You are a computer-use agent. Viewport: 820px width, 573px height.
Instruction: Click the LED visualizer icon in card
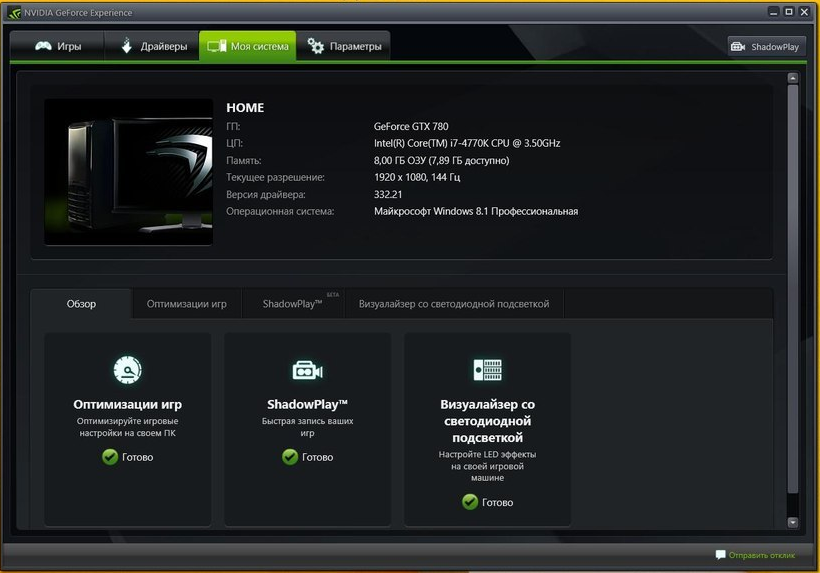(487, 370)
